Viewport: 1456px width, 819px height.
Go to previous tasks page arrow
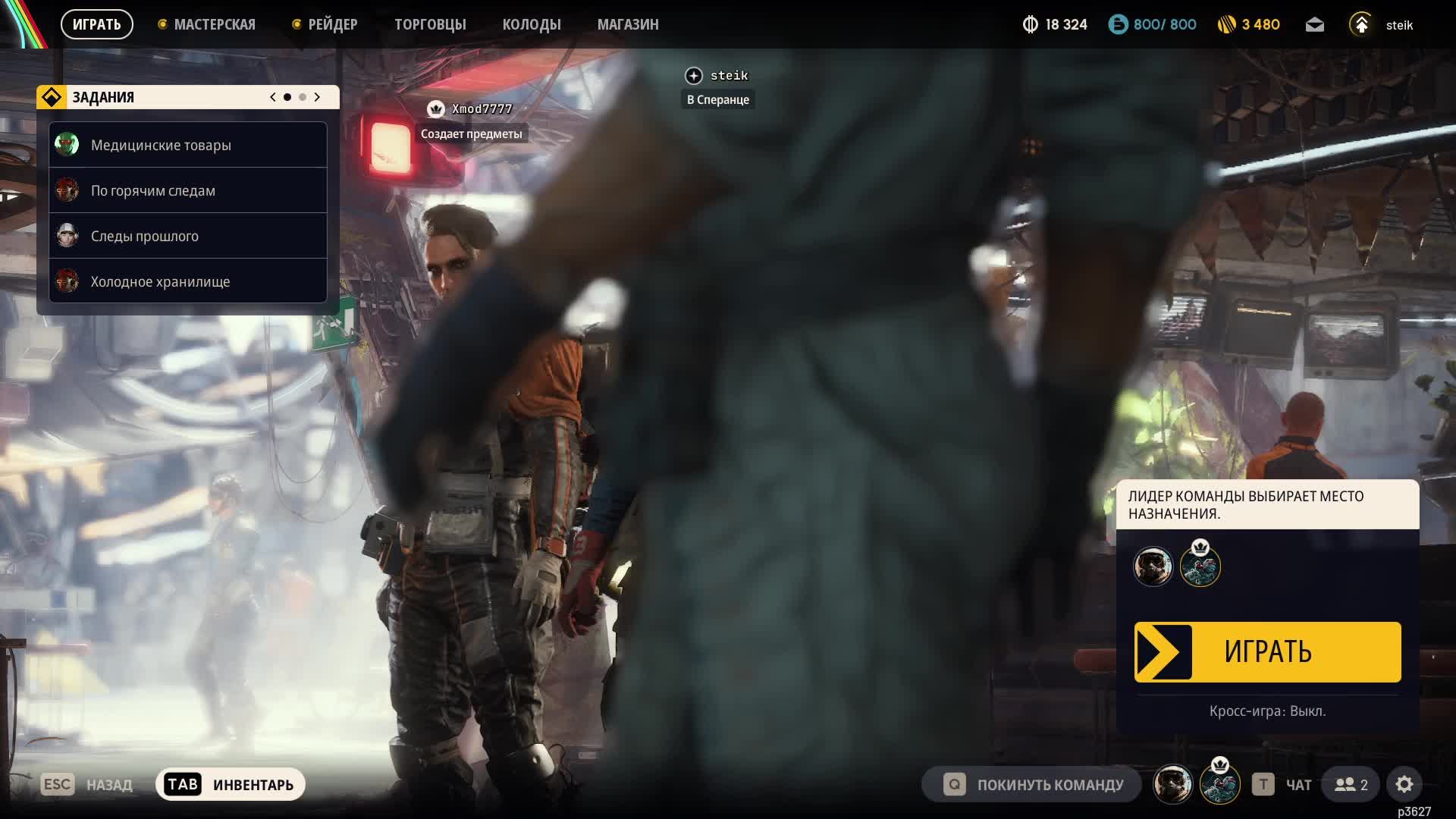point(273,97)
